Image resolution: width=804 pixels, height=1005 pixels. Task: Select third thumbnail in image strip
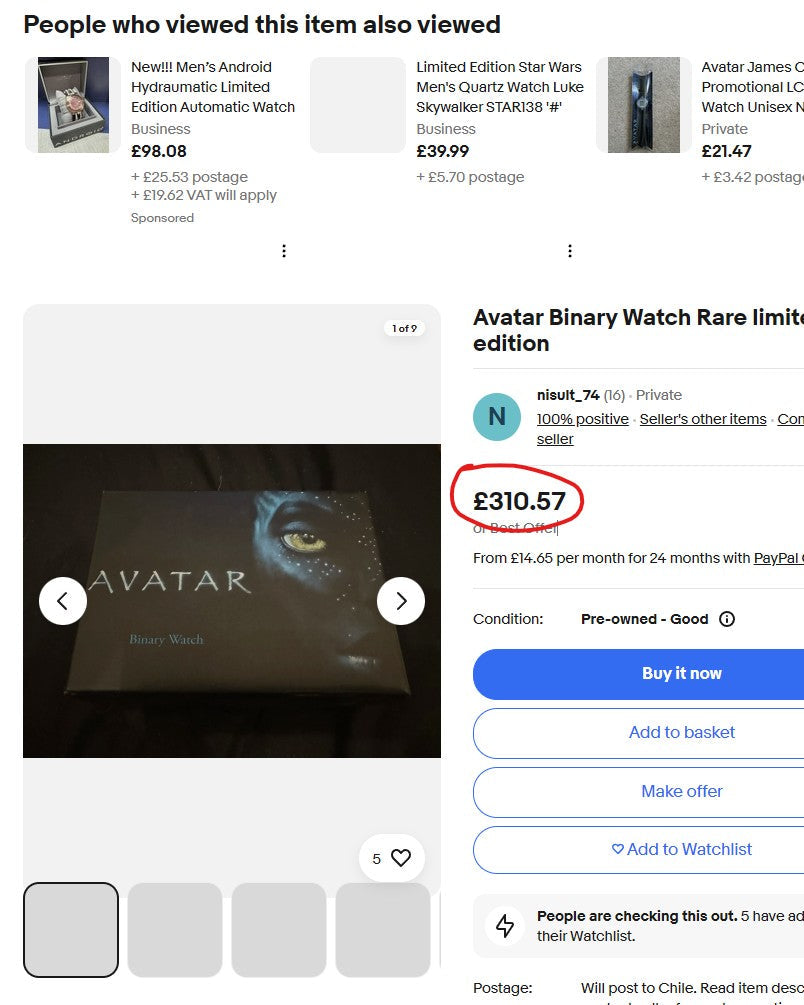pos(279,929)
